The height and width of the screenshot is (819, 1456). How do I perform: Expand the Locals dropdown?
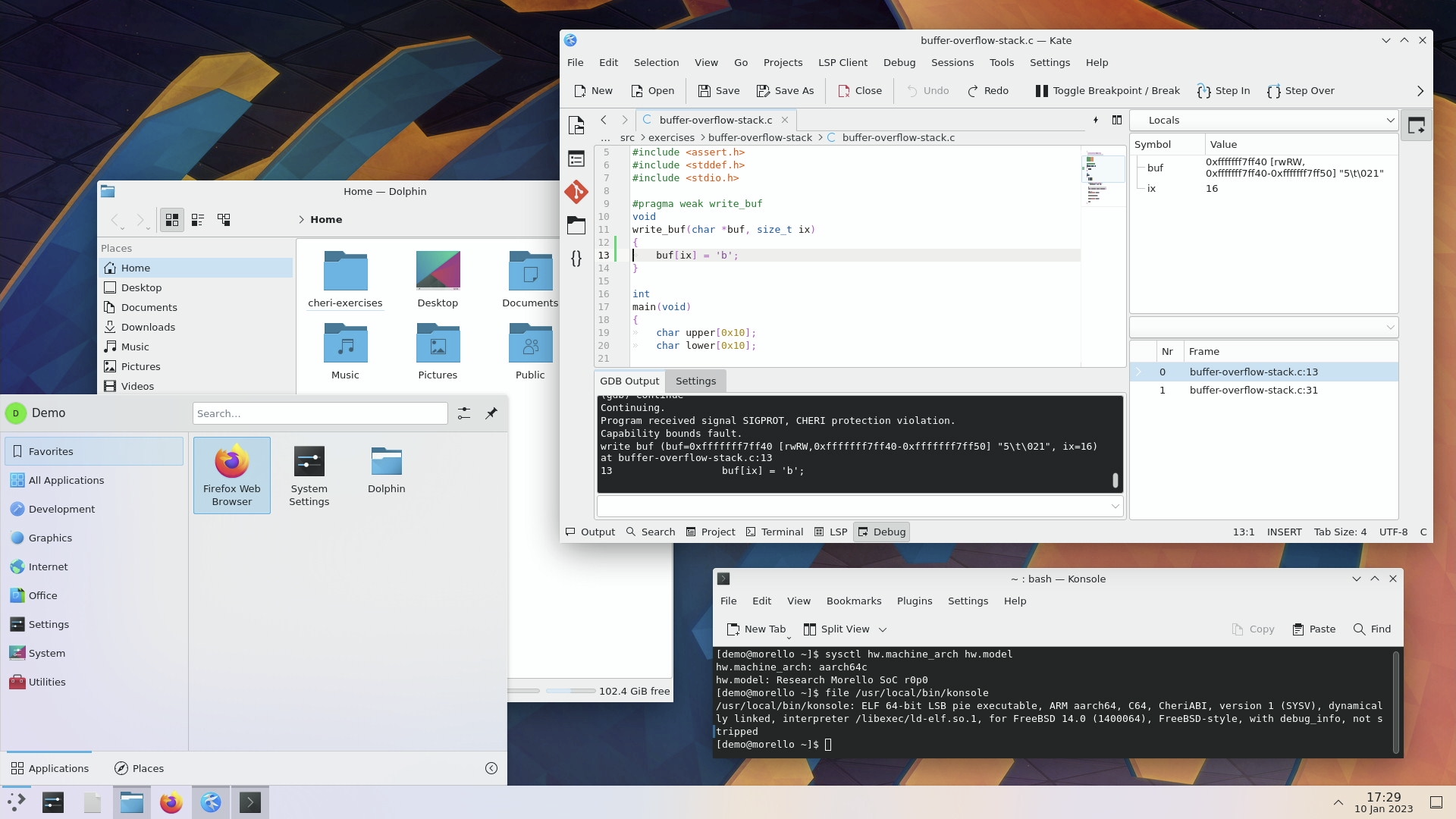pos(1390,121)
